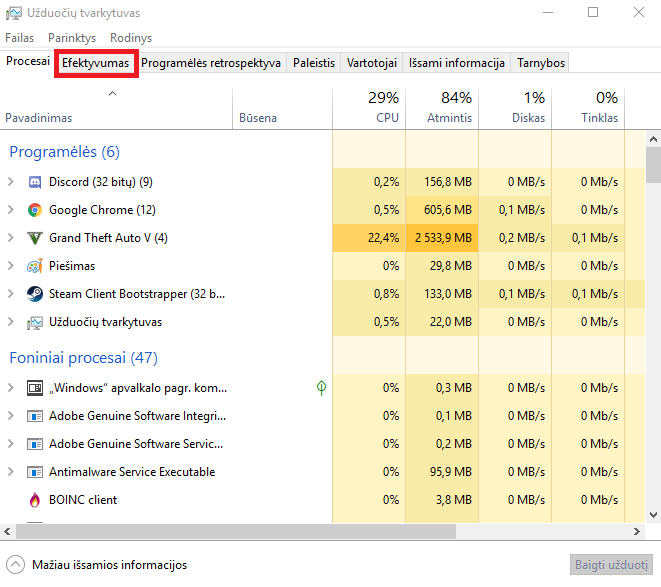
Task: Sort by the Tinklas column header
Action: coord(588,108)
